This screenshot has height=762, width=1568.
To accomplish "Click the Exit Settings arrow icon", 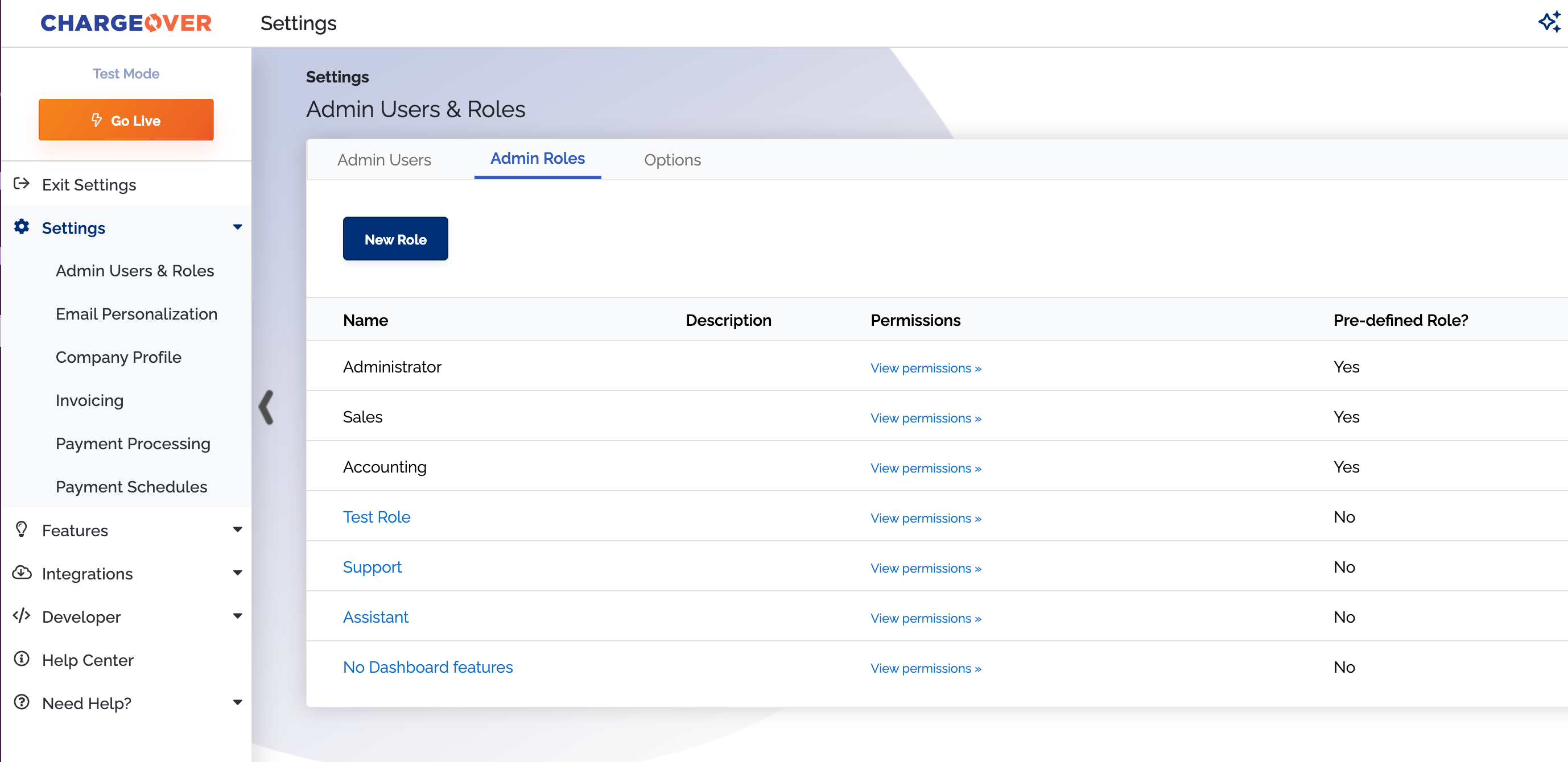I will (x=21, y=184).
